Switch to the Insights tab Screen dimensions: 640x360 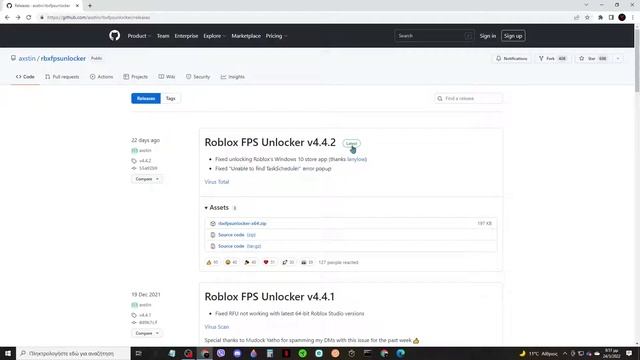pyautogui.click(x=233, y=77)
